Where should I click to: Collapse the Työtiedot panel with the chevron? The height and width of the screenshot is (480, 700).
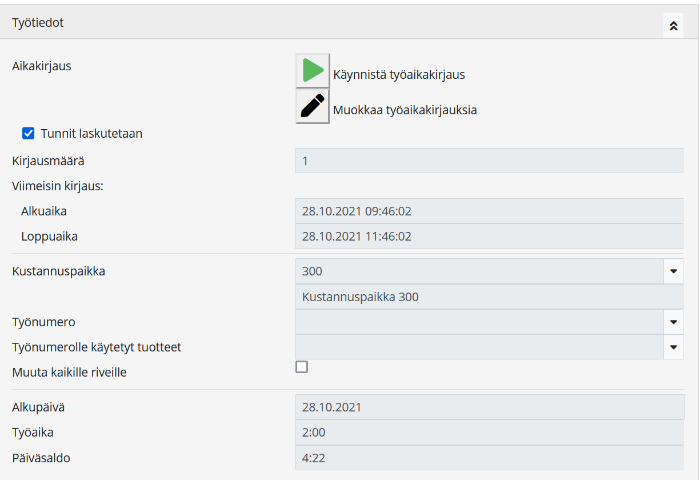673,25
